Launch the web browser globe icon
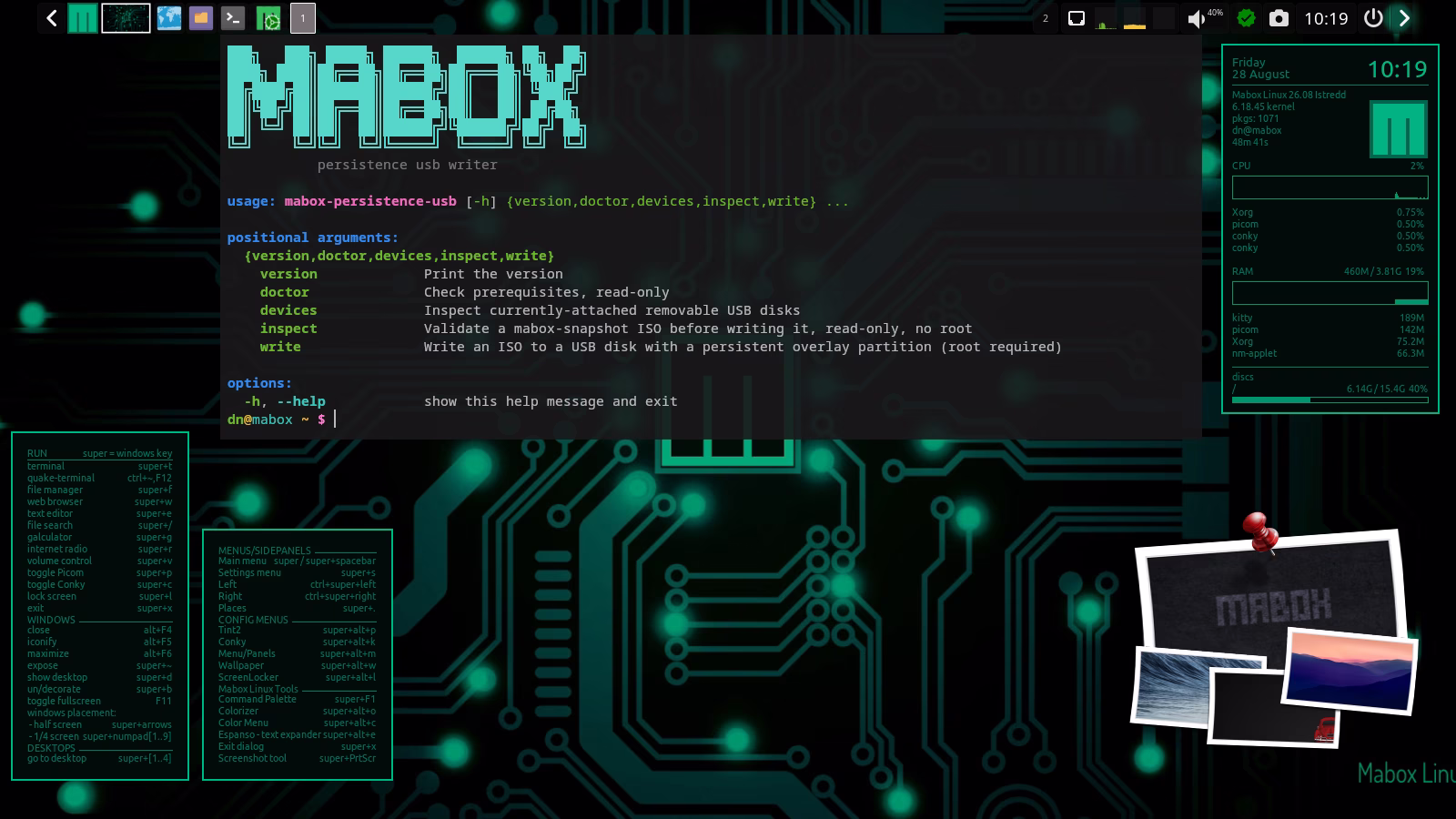The width and height of the screenshot is (1456, 819). [x=168, y=18]
